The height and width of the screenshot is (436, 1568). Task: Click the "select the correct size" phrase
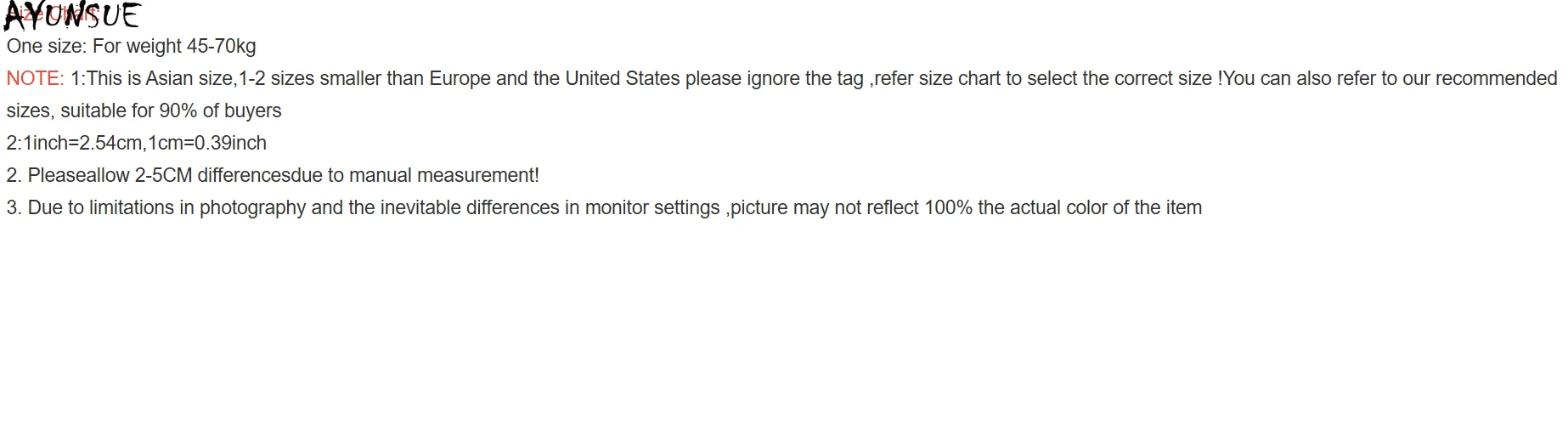point(1120,79)
